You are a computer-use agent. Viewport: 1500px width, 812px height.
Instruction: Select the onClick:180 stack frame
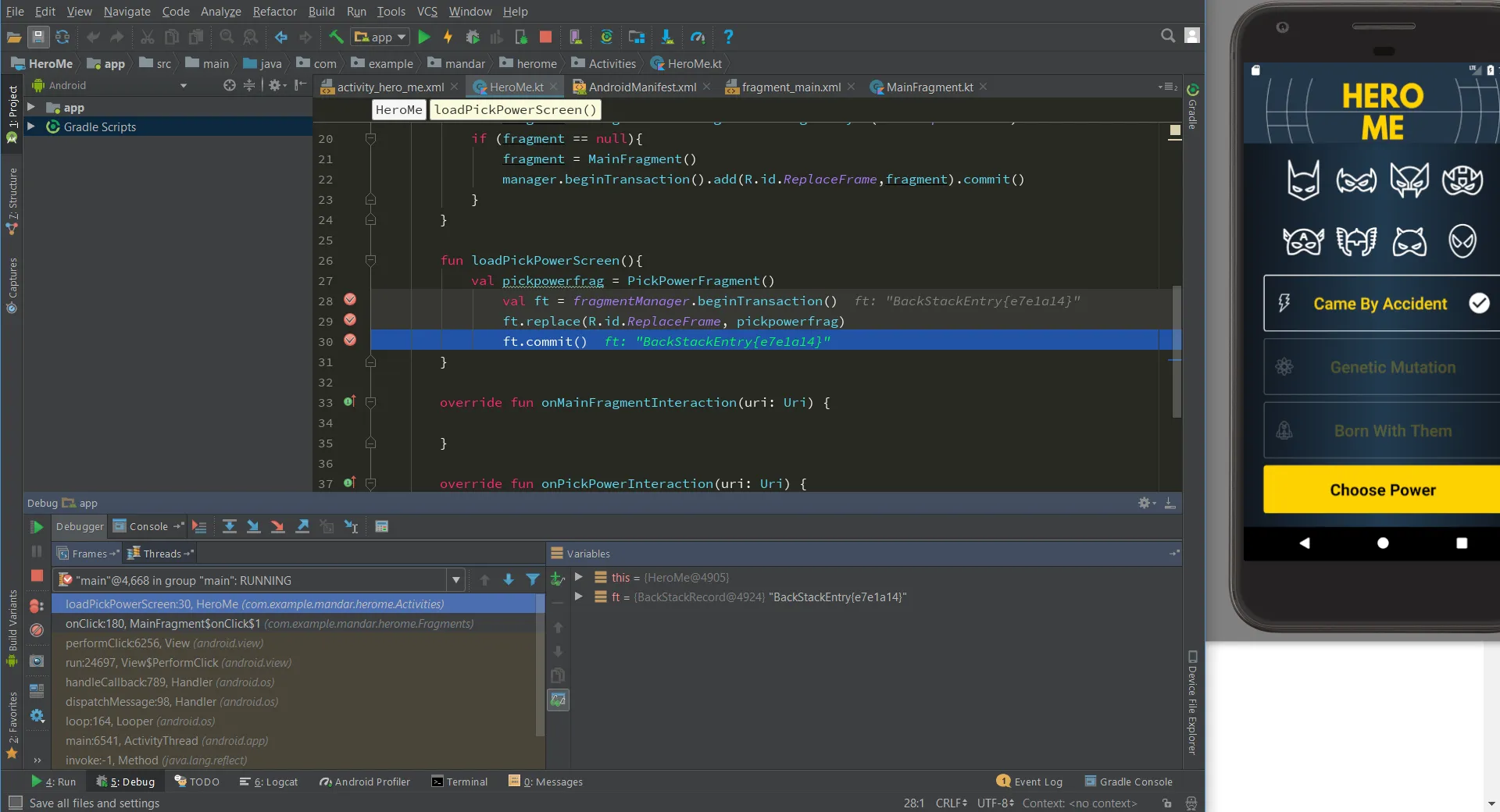162,624
